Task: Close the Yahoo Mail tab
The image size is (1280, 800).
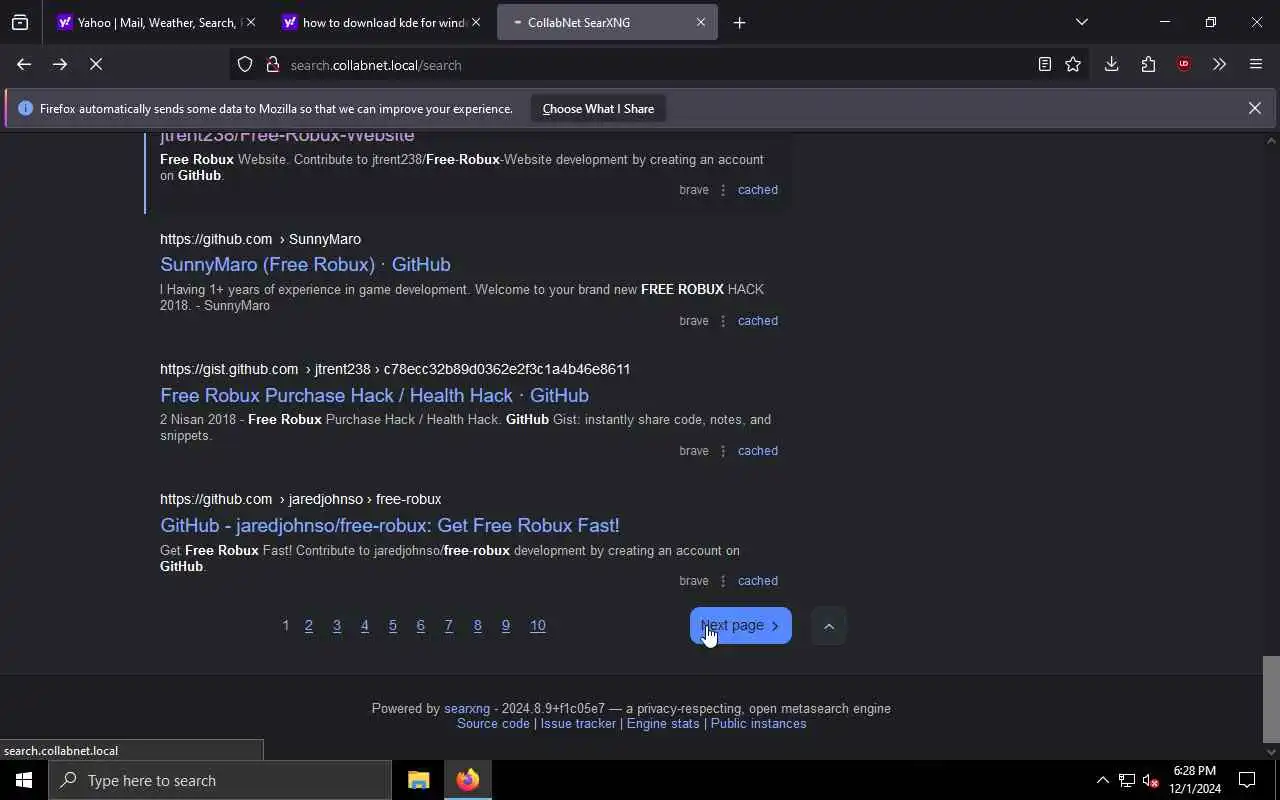Action: pyautogui.click(x=250, y=22)
